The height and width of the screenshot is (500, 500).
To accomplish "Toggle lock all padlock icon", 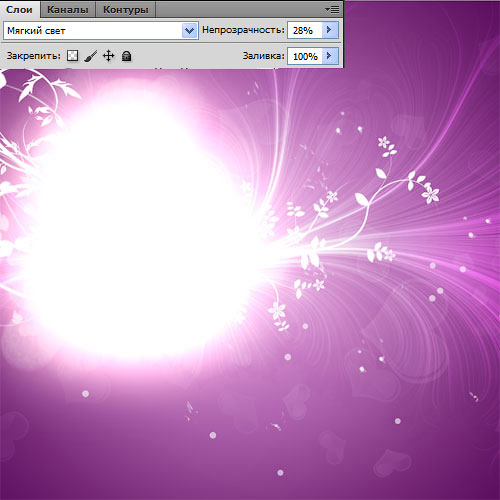I will 126,56.
